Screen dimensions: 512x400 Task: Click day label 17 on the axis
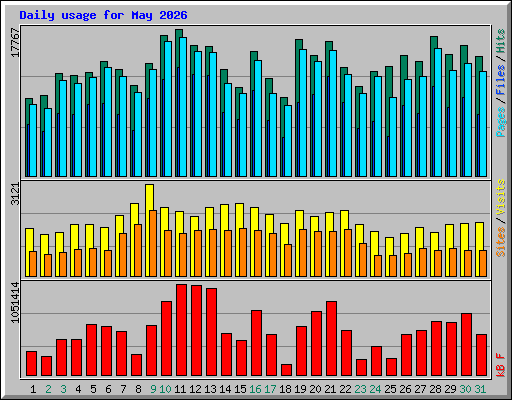pyautogui.click(x=270, y=389)
